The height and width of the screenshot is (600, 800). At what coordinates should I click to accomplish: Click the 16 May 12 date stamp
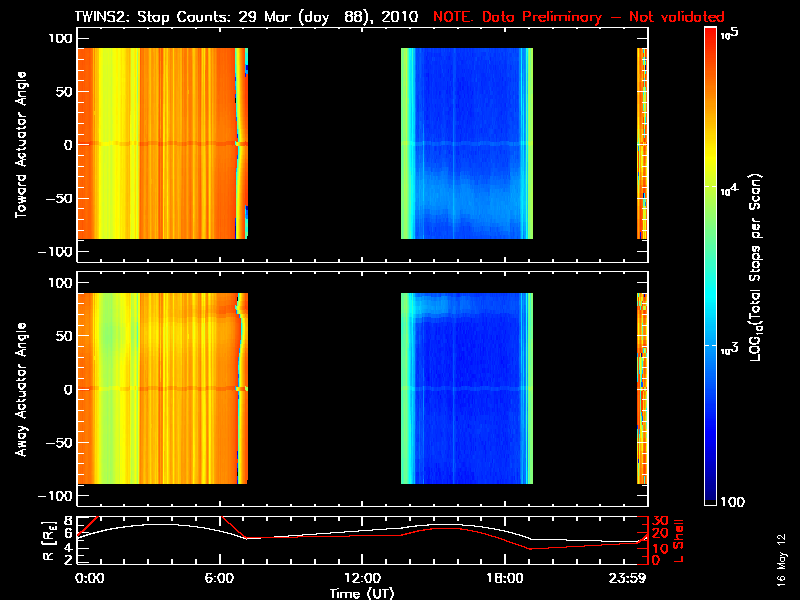click(x=779, y=565)
